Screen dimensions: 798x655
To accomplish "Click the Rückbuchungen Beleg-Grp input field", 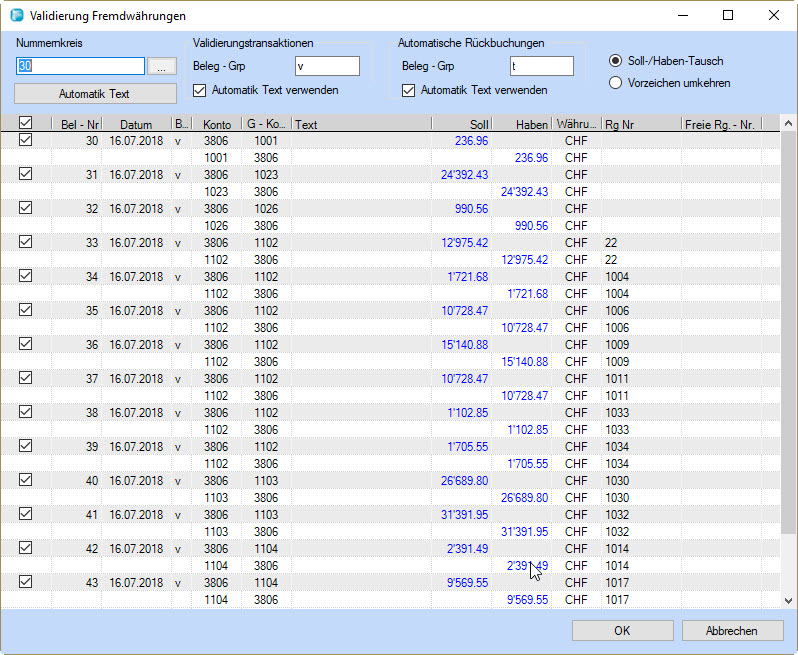I will click(541, 66).
